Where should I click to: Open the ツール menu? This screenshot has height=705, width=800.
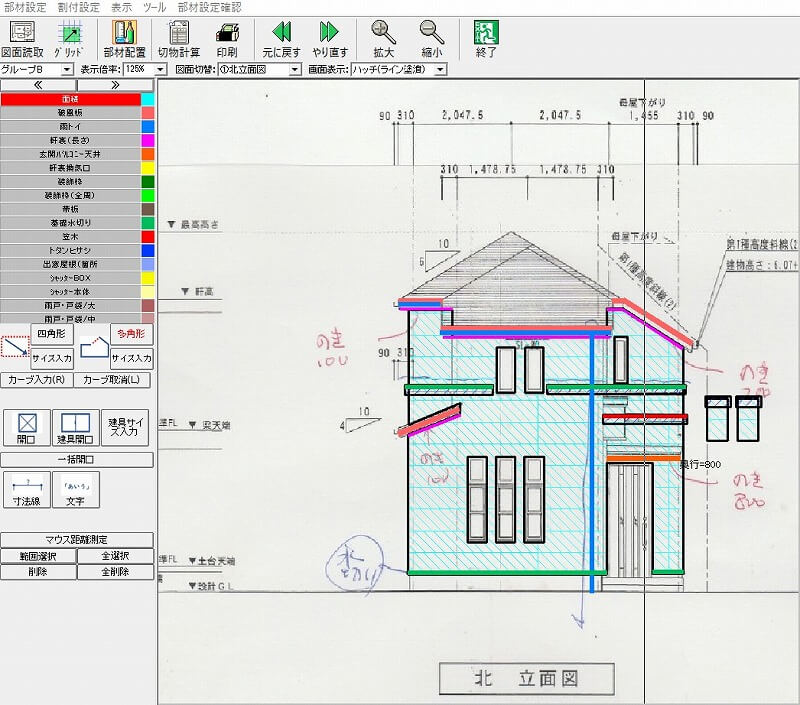[x=154, y=7]
